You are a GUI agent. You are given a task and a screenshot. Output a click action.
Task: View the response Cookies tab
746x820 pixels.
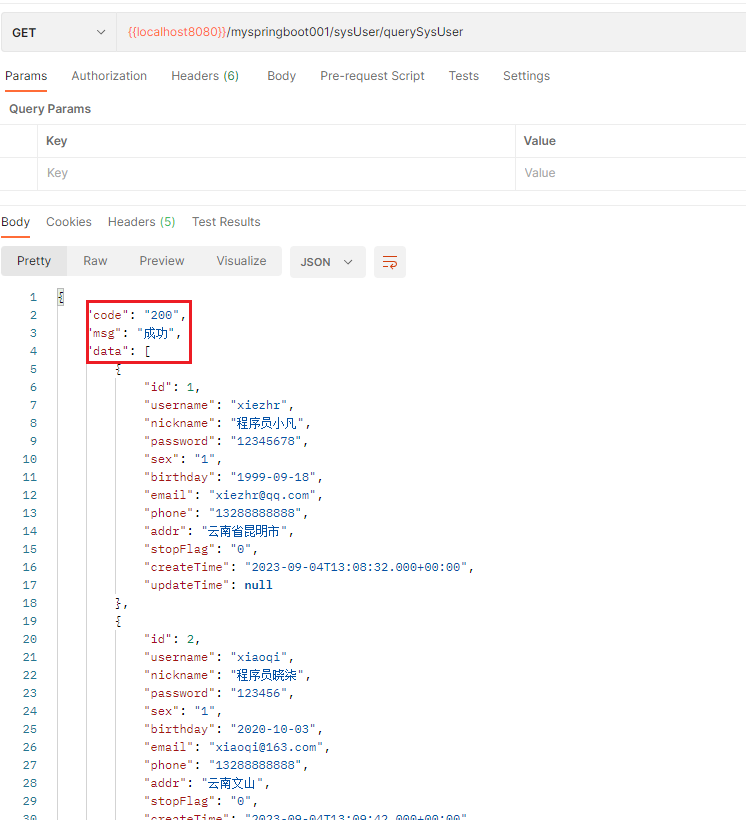point(69,222)
